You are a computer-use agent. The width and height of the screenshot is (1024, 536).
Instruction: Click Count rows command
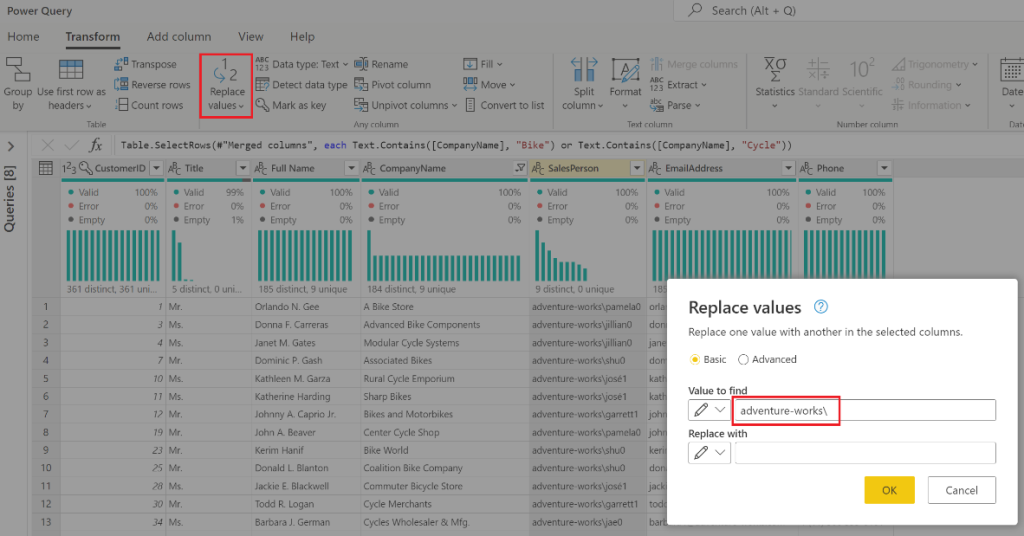click(x=149, y=104)
